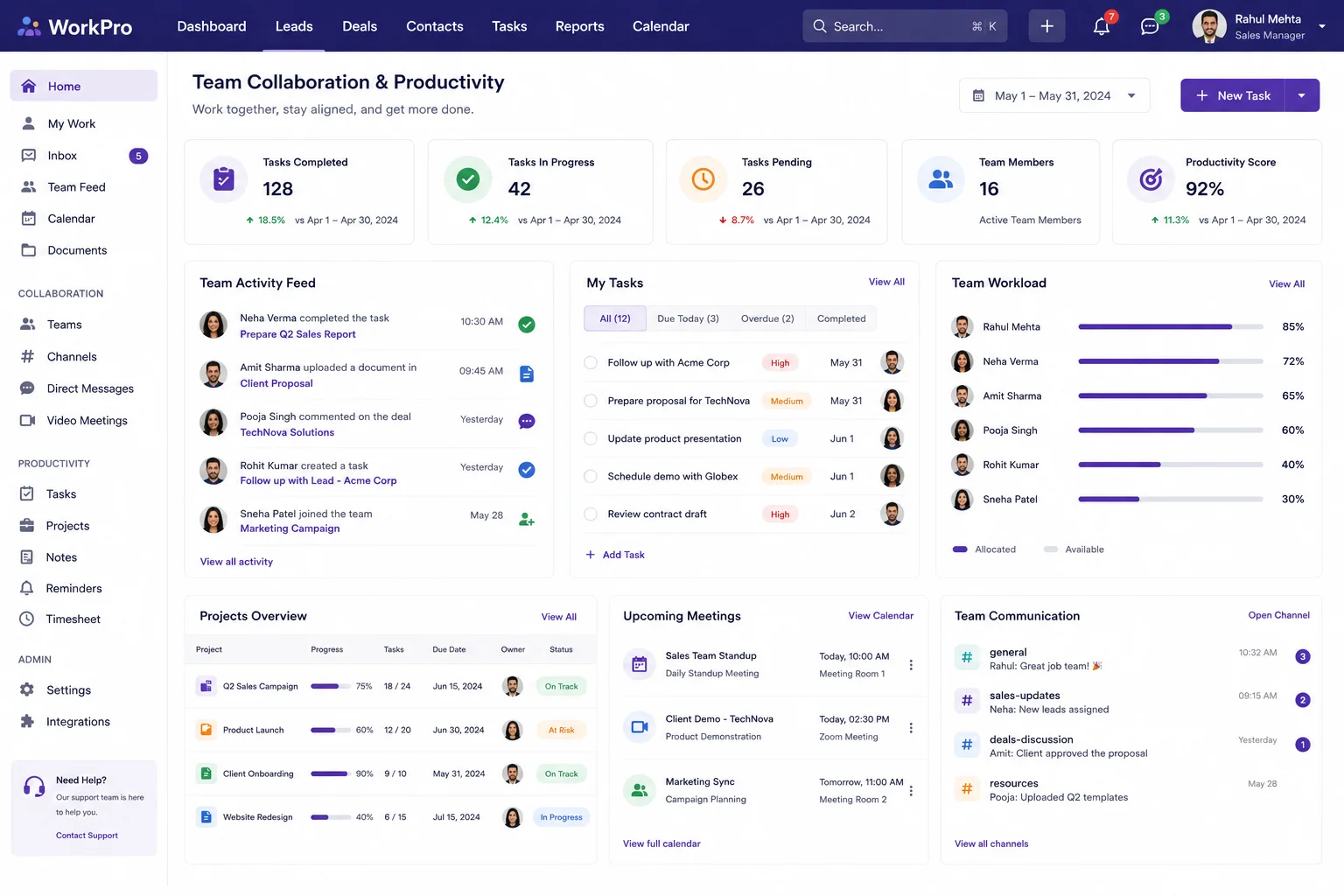Click the Client Onboarding 90% progress bar
Viewport: 1344px width, 896px height.
[x=330, y=773]
